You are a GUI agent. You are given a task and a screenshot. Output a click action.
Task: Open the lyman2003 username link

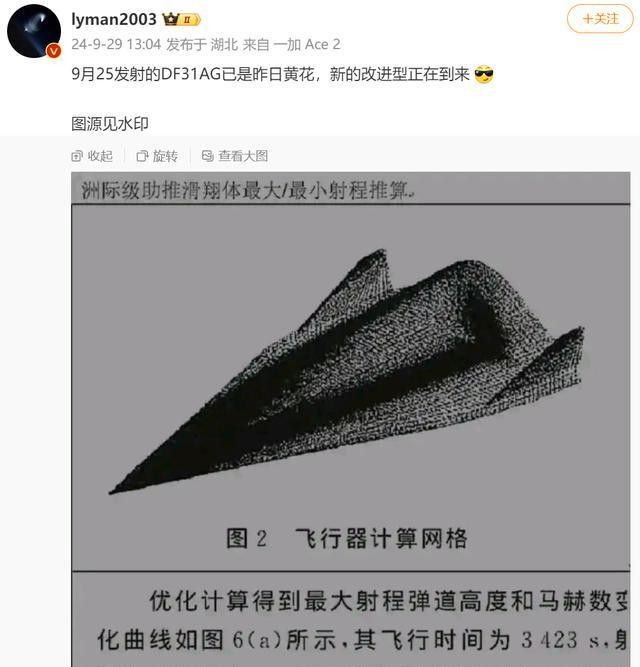pyautogui.click(x=114, y=20)
